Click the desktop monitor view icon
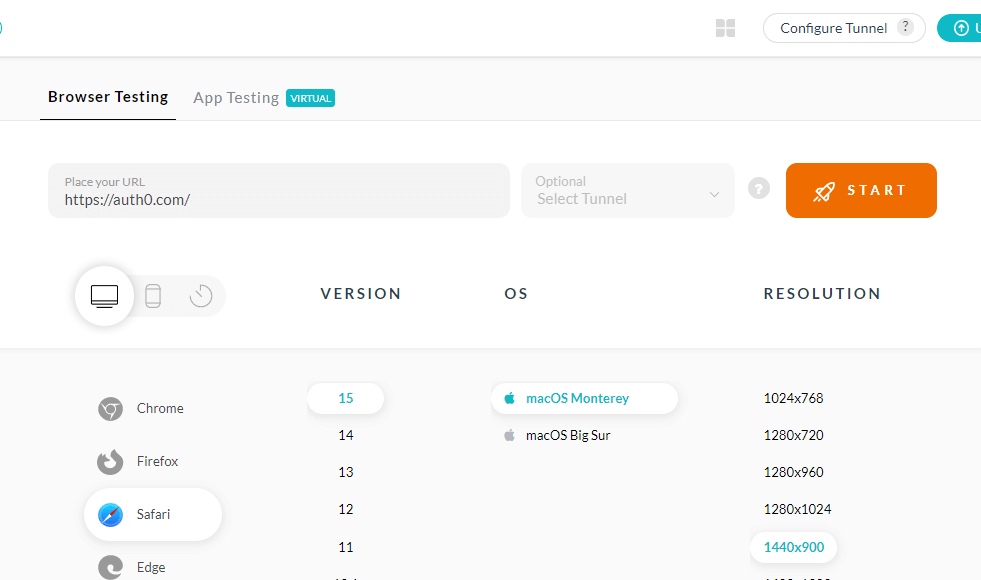Image resolution: width=981 pixels, height=580 pixels. click(x=104, y=295)
